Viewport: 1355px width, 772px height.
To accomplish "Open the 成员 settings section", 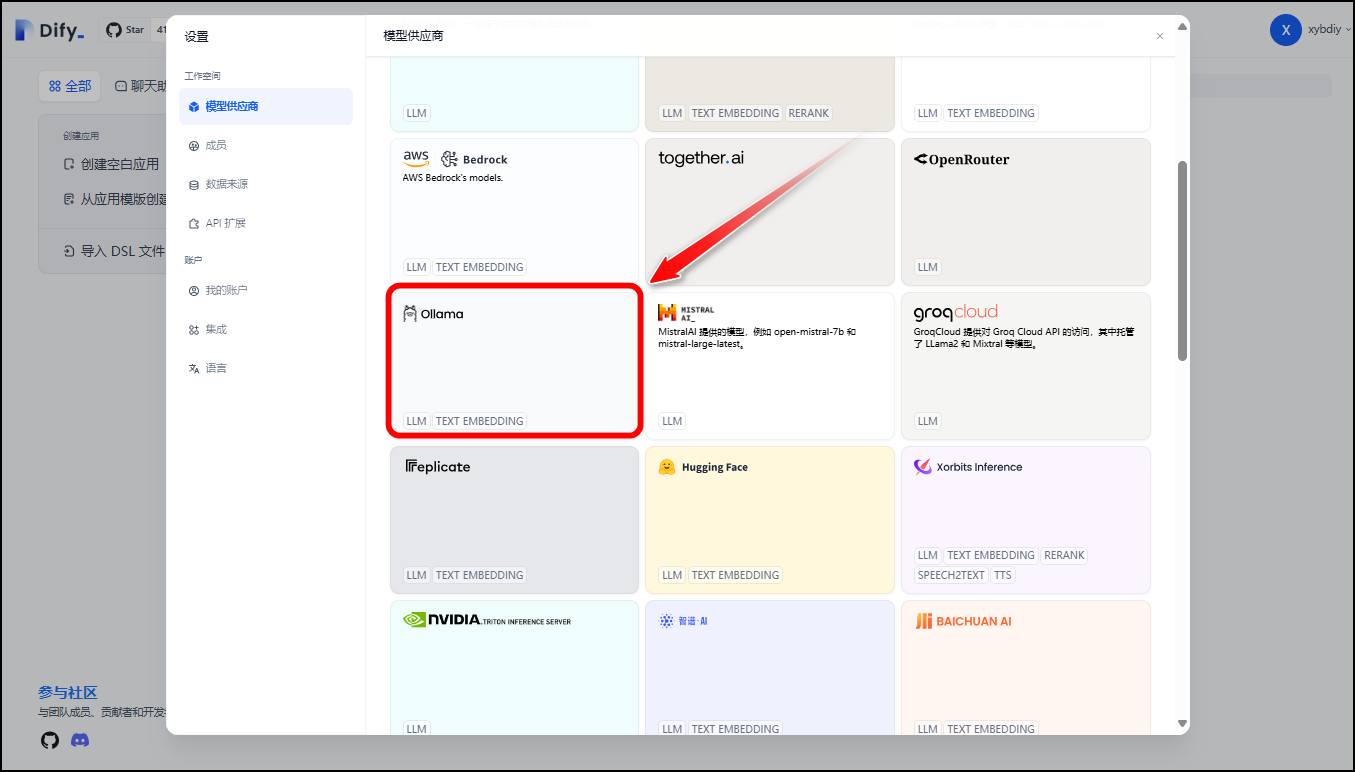I will pos(266,145).
